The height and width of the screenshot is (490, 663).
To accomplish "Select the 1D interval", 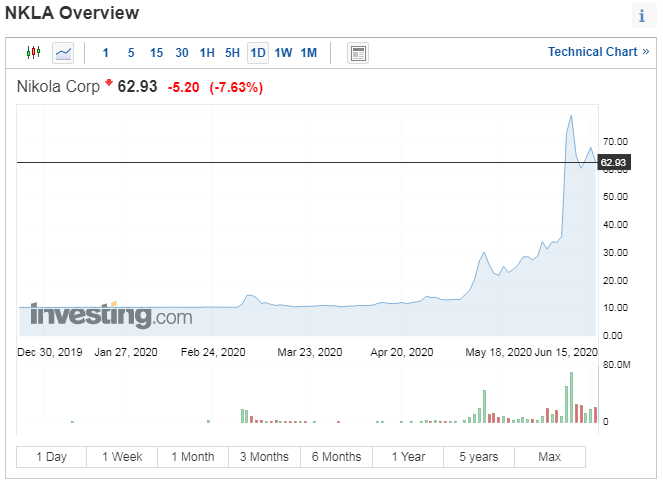I will (x=258, y=53).
